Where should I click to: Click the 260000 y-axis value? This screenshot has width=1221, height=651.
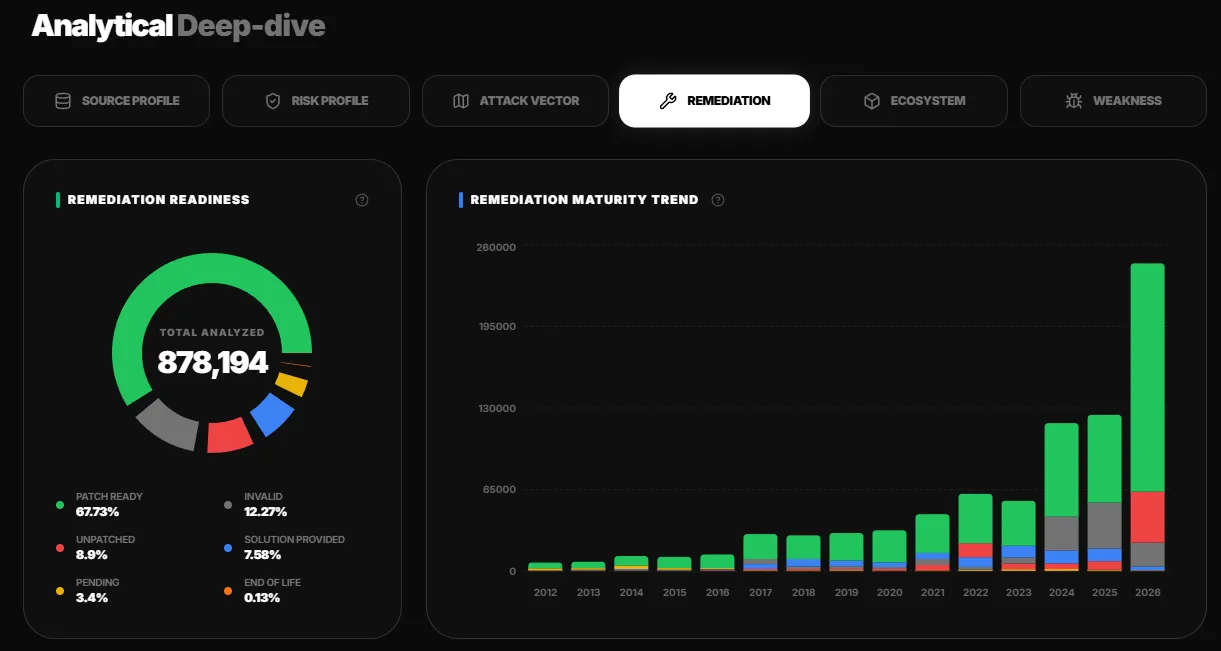pos(496,248)
